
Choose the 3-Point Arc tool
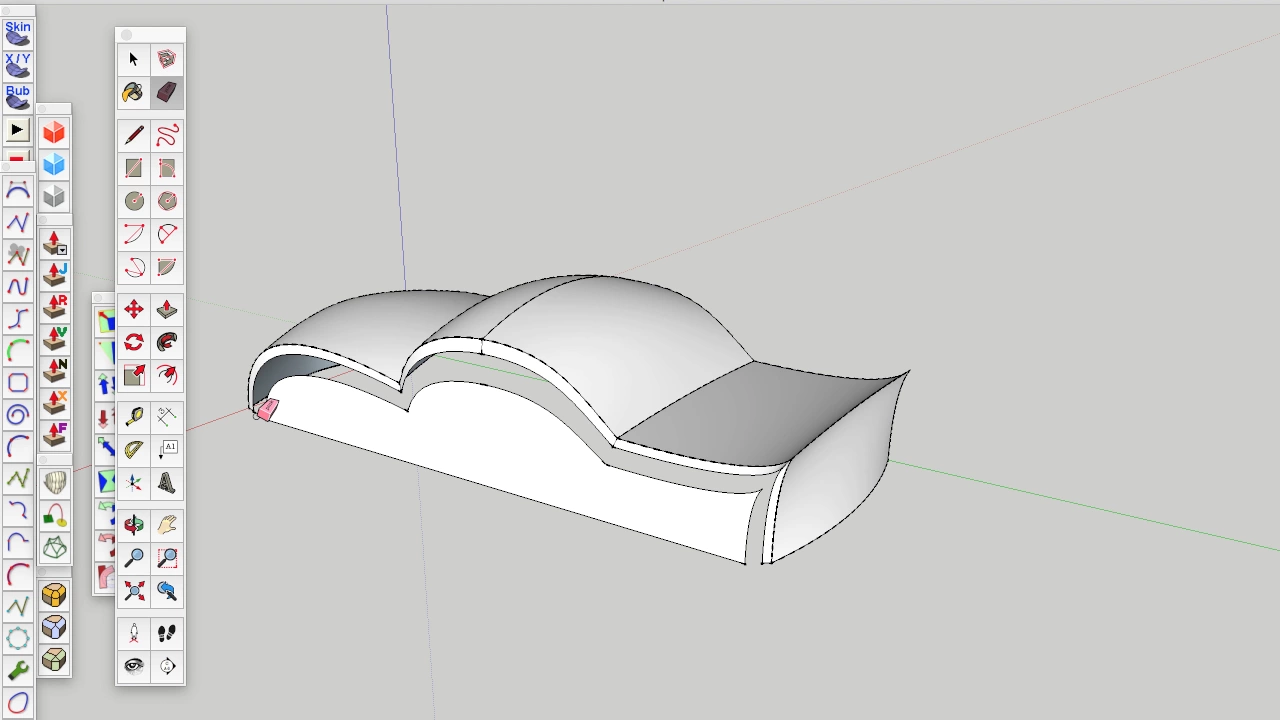(134, 267)
